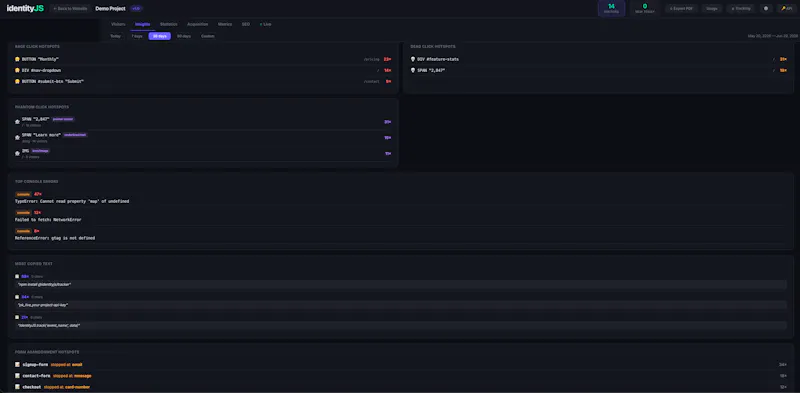Click the Demo Project title
Screen dimensions: 800x393
point(110,9)
